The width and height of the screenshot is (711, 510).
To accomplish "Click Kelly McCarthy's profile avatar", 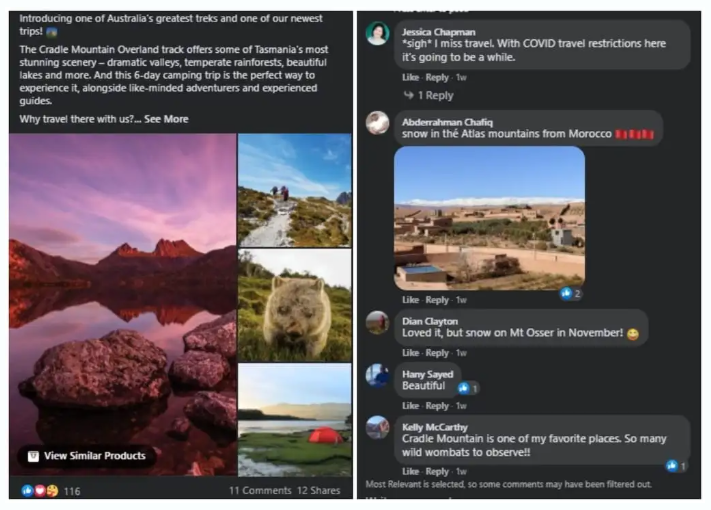I will [377, 427].
